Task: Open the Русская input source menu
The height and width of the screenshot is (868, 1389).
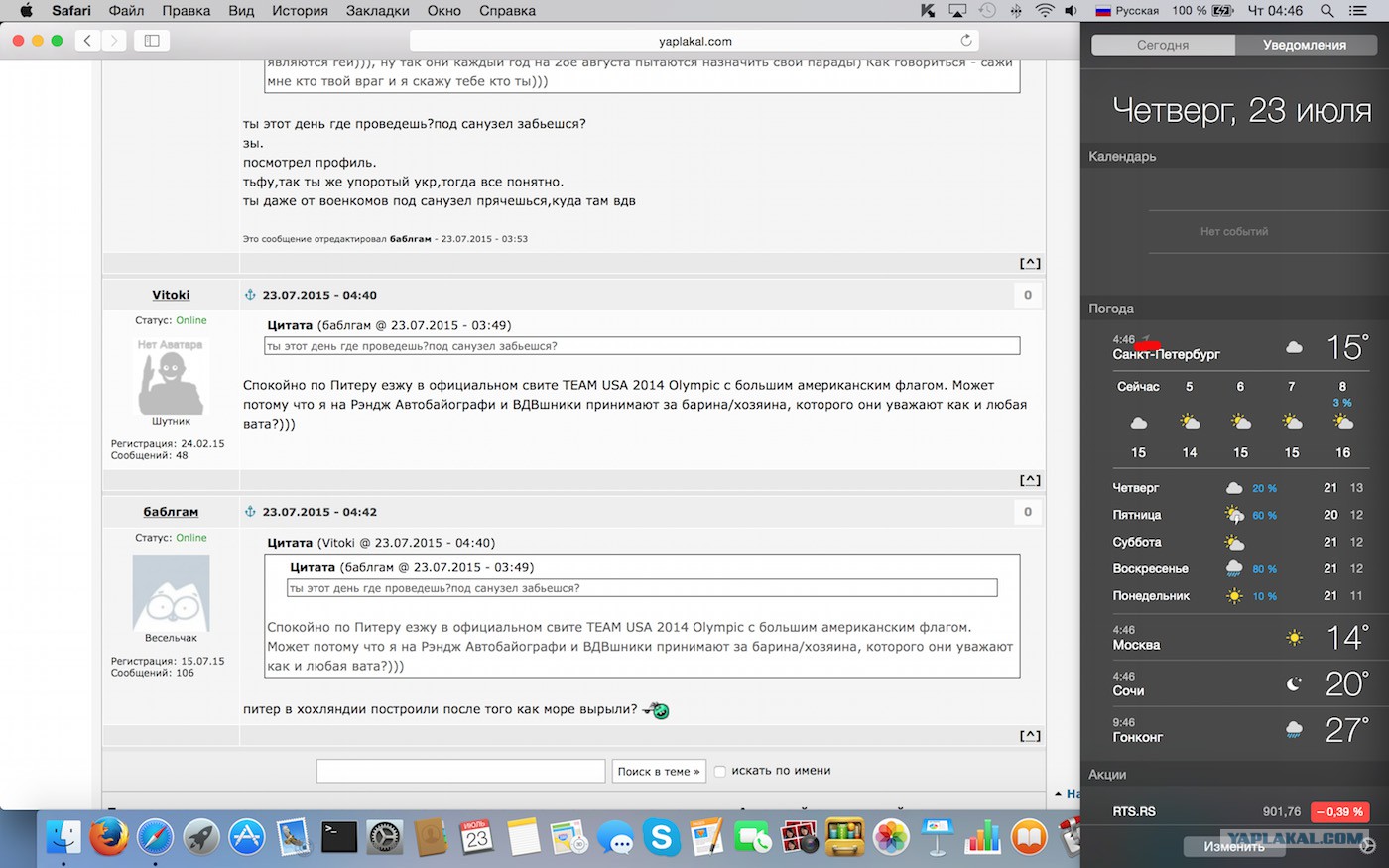Action: tap(1127, 11)
